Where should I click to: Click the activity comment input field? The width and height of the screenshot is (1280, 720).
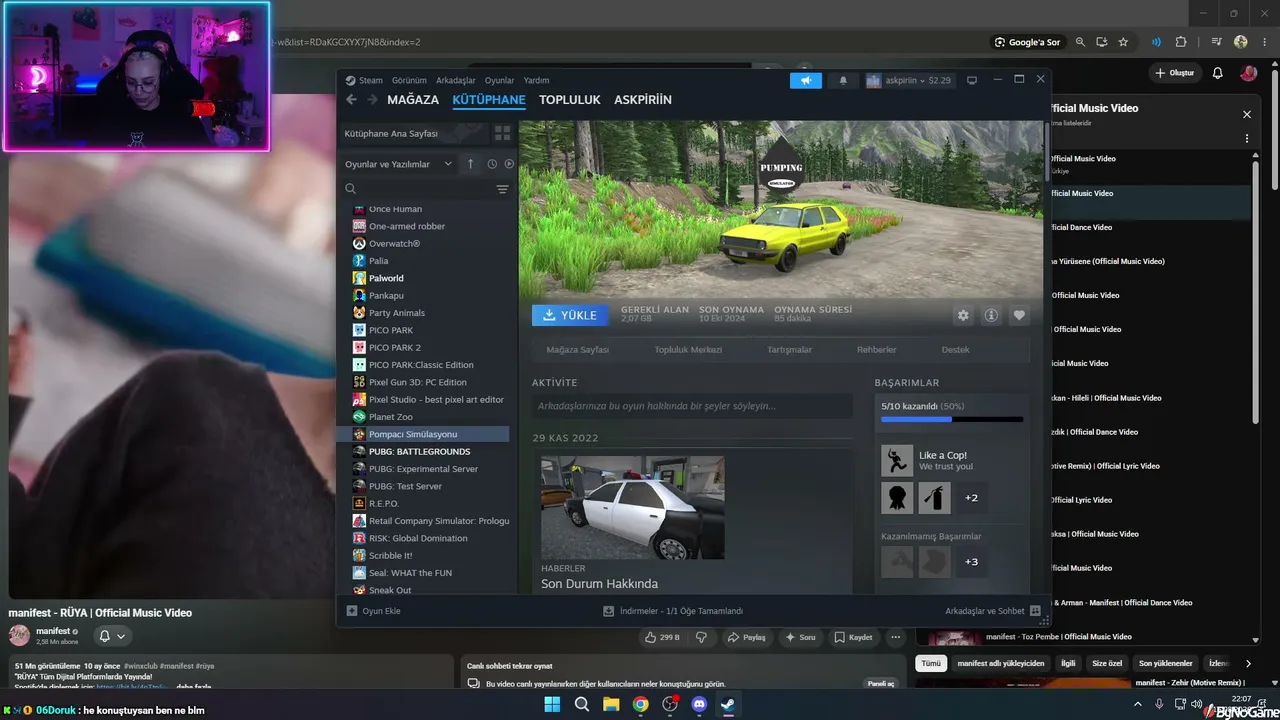(692, 406)
